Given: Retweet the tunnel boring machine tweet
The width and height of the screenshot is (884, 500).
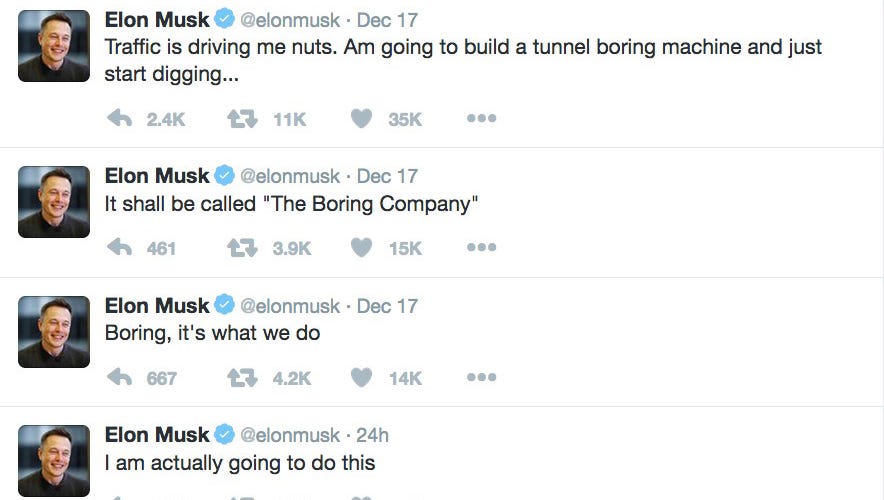Looking at the screenshot, I should pos(242,119).
